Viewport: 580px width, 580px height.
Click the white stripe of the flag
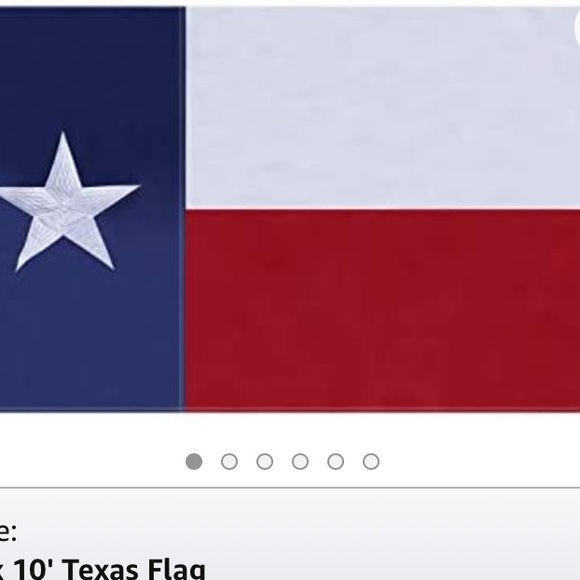382,107
